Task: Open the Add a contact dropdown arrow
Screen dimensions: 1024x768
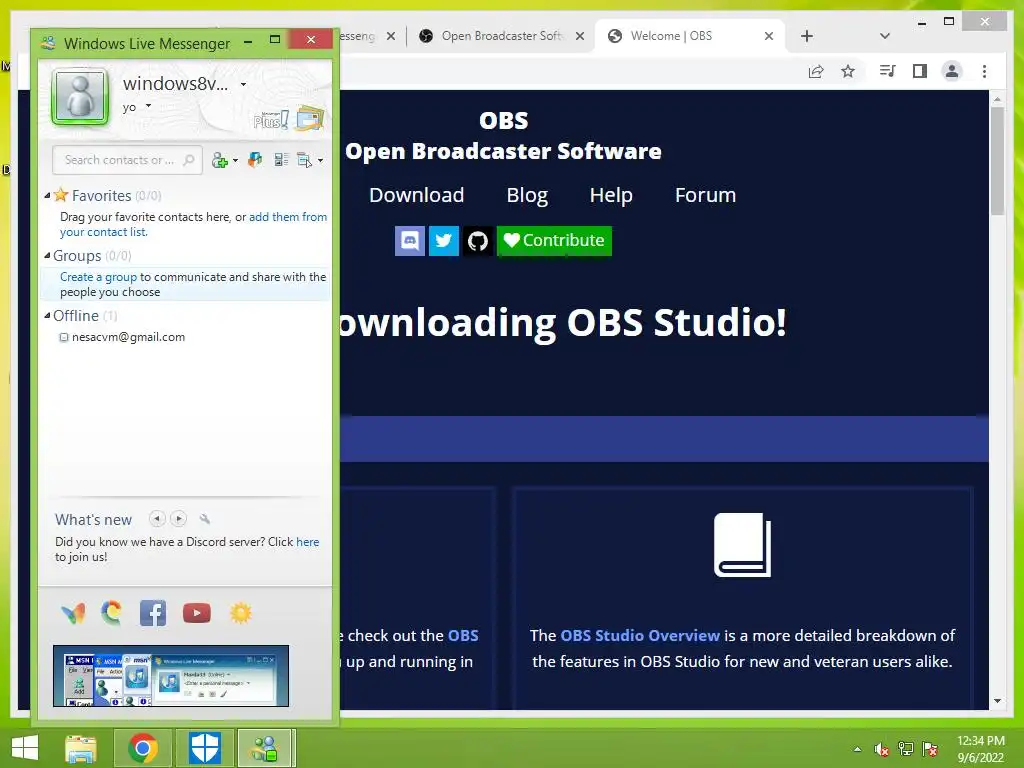Action: click(x=235, y=161)
